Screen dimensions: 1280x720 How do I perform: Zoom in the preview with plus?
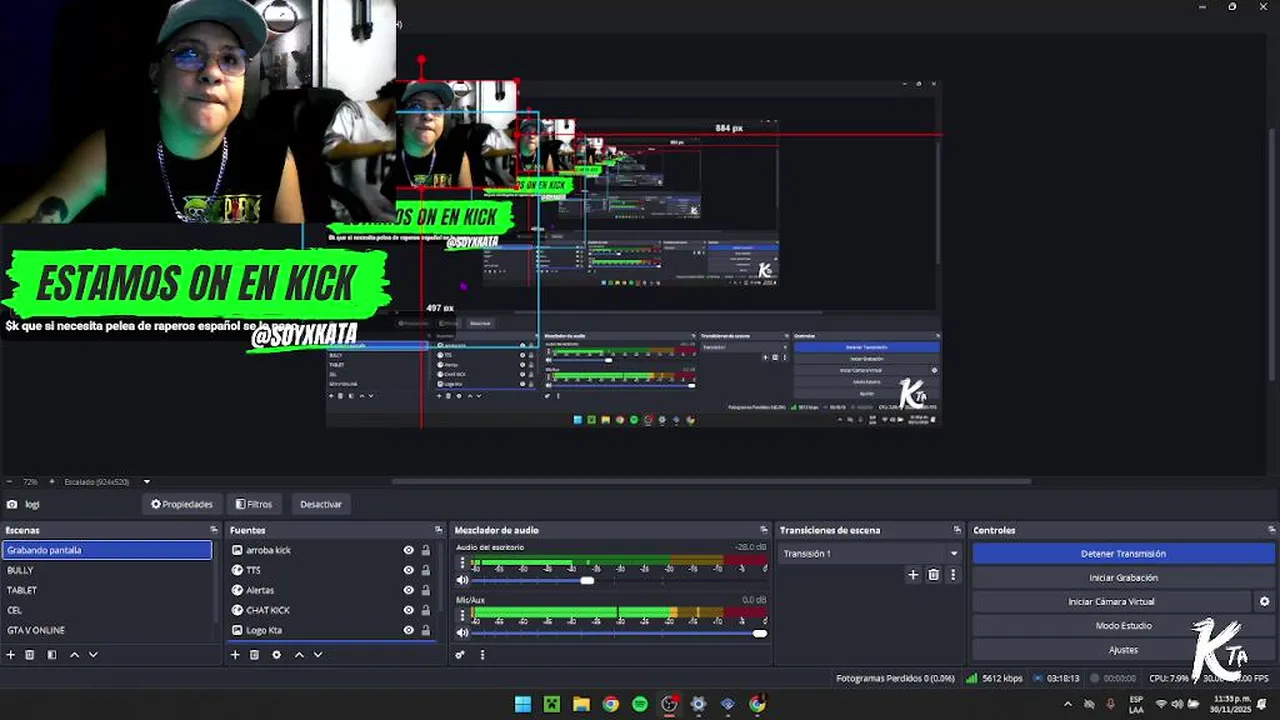coord(52,482)
